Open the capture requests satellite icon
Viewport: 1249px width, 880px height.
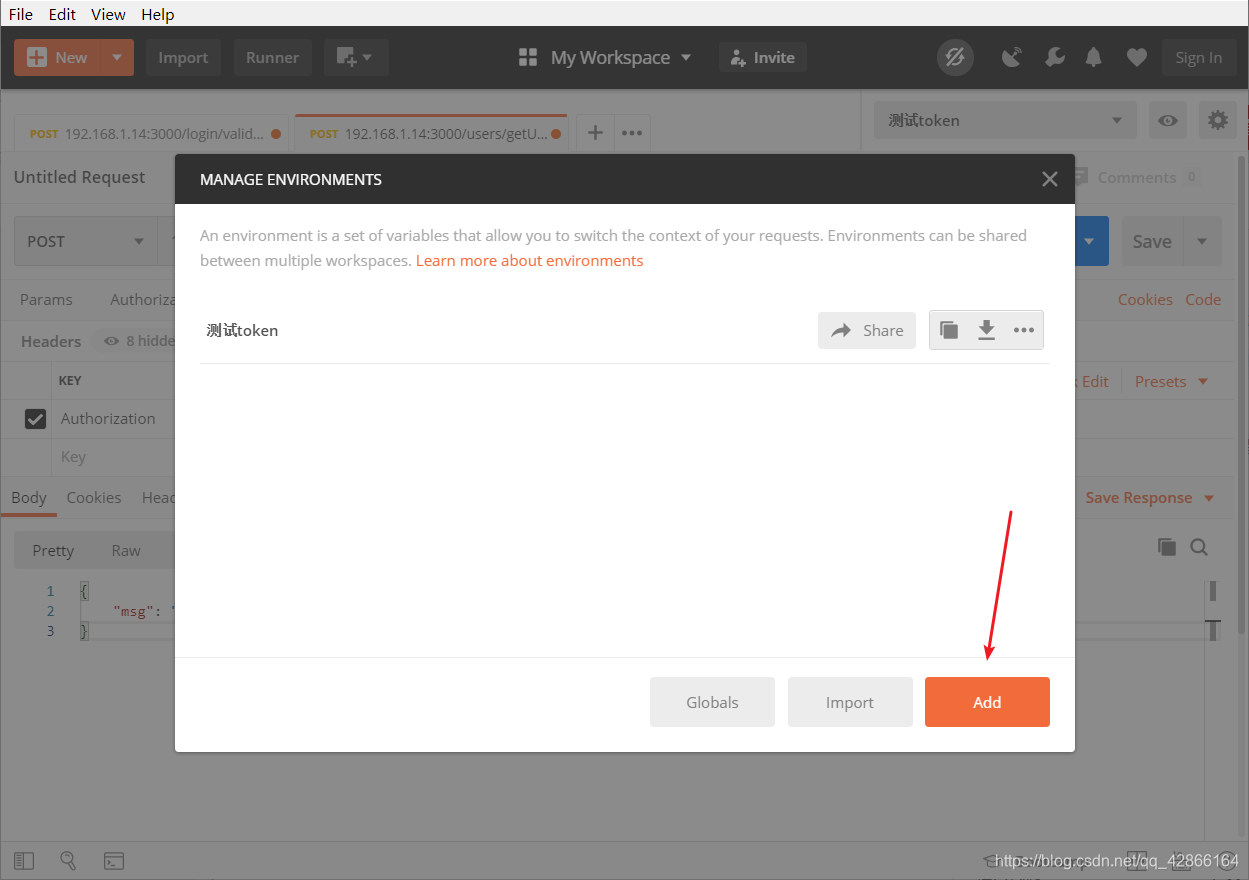pyautogui.click(x=1012, y=58)
